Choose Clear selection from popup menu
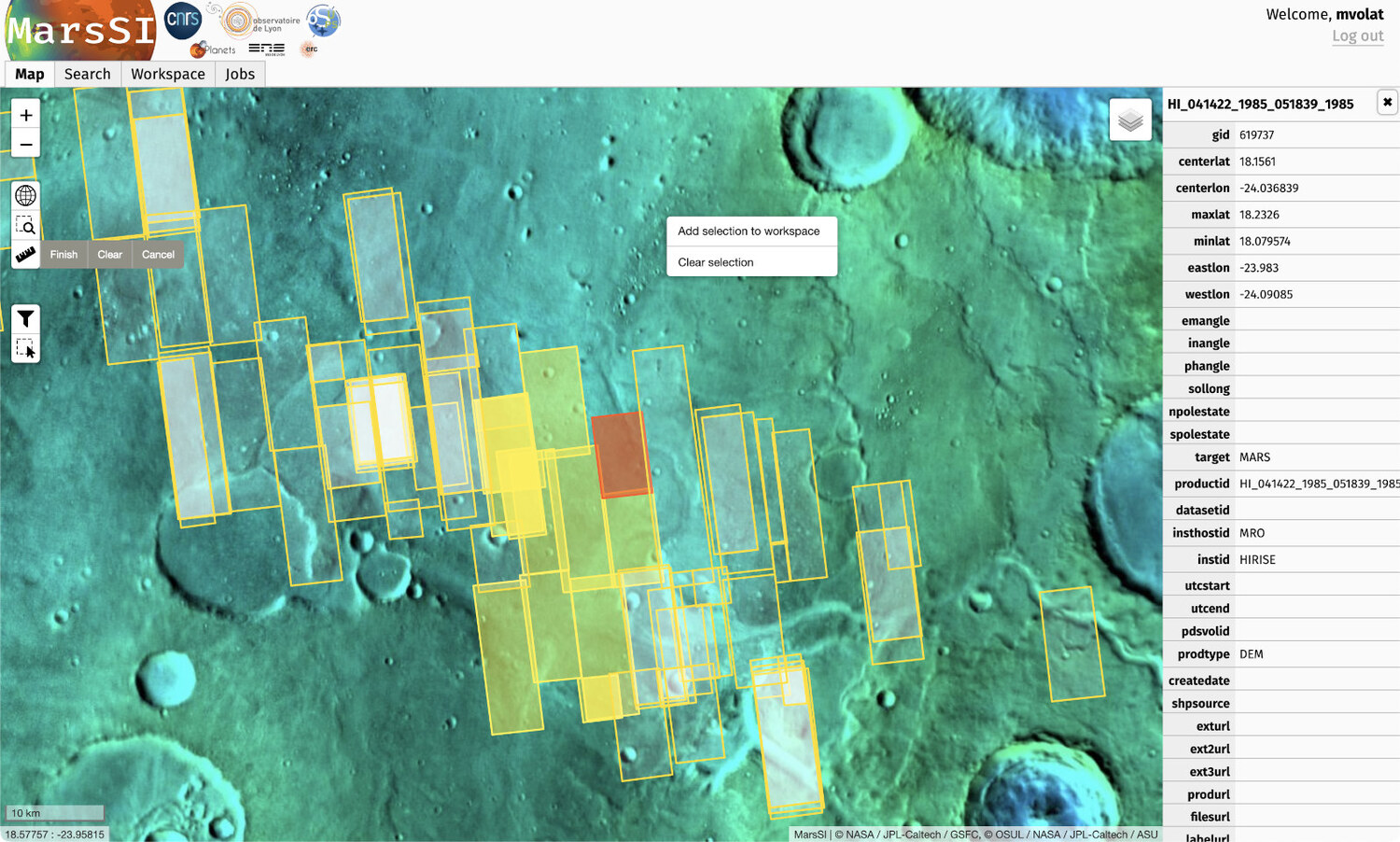Screen dimensions: 1400x842 tap(716, 262)
